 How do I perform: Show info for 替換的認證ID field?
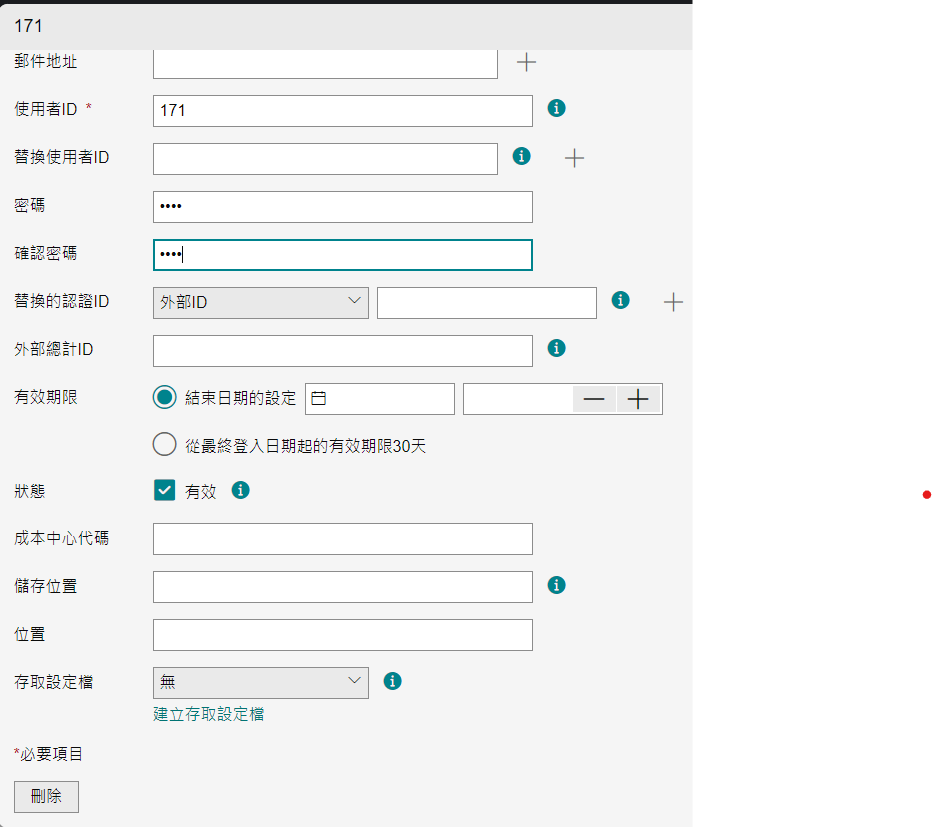(621, 300)
